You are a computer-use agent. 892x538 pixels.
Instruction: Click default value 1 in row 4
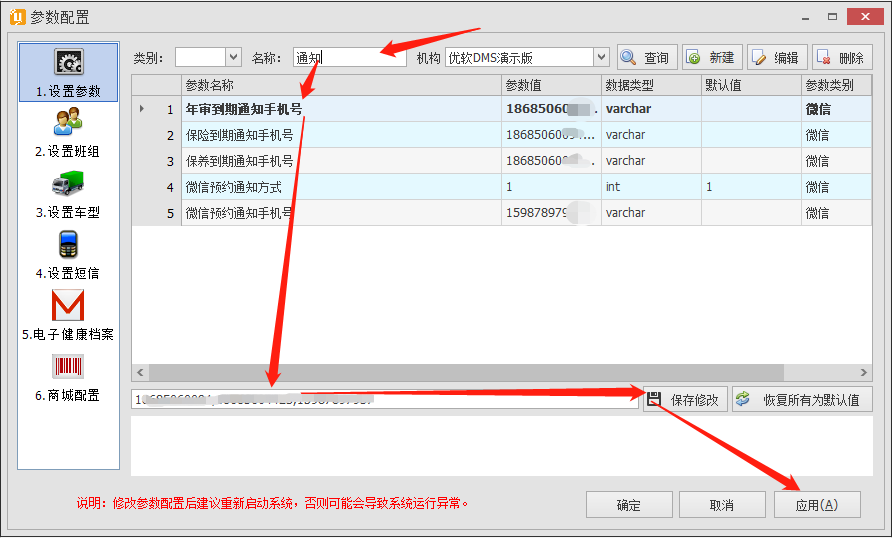[x=751, y=187]
